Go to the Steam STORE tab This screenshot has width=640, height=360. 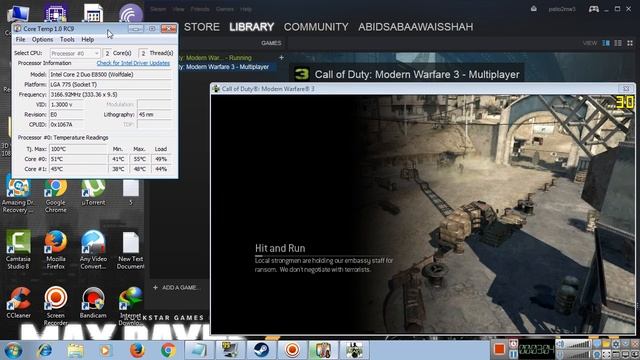[x=202, y=27]
